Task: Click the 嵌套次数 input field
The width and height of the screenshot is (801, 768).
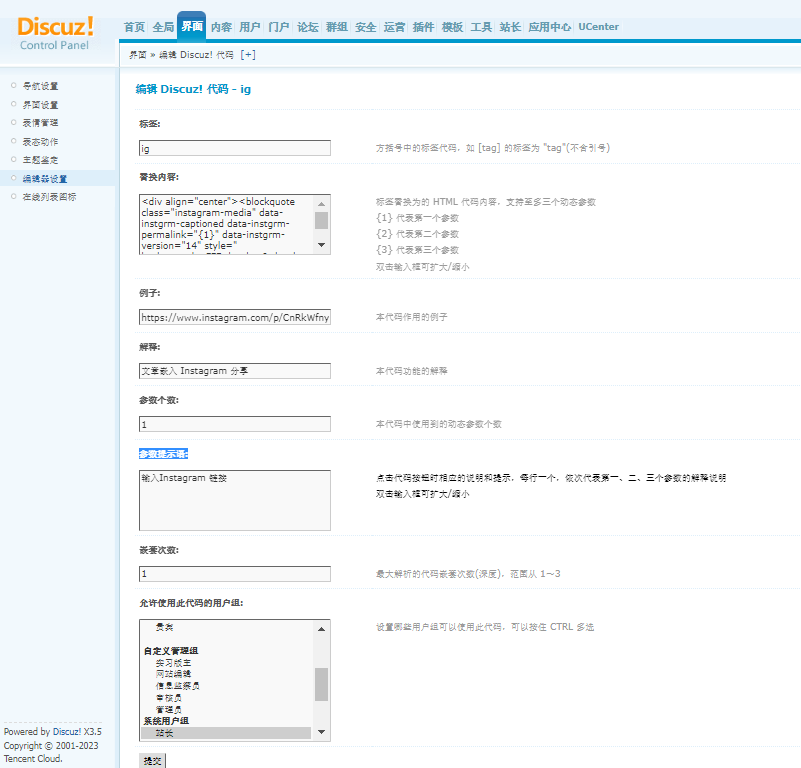Action: (x=235, y=573)
